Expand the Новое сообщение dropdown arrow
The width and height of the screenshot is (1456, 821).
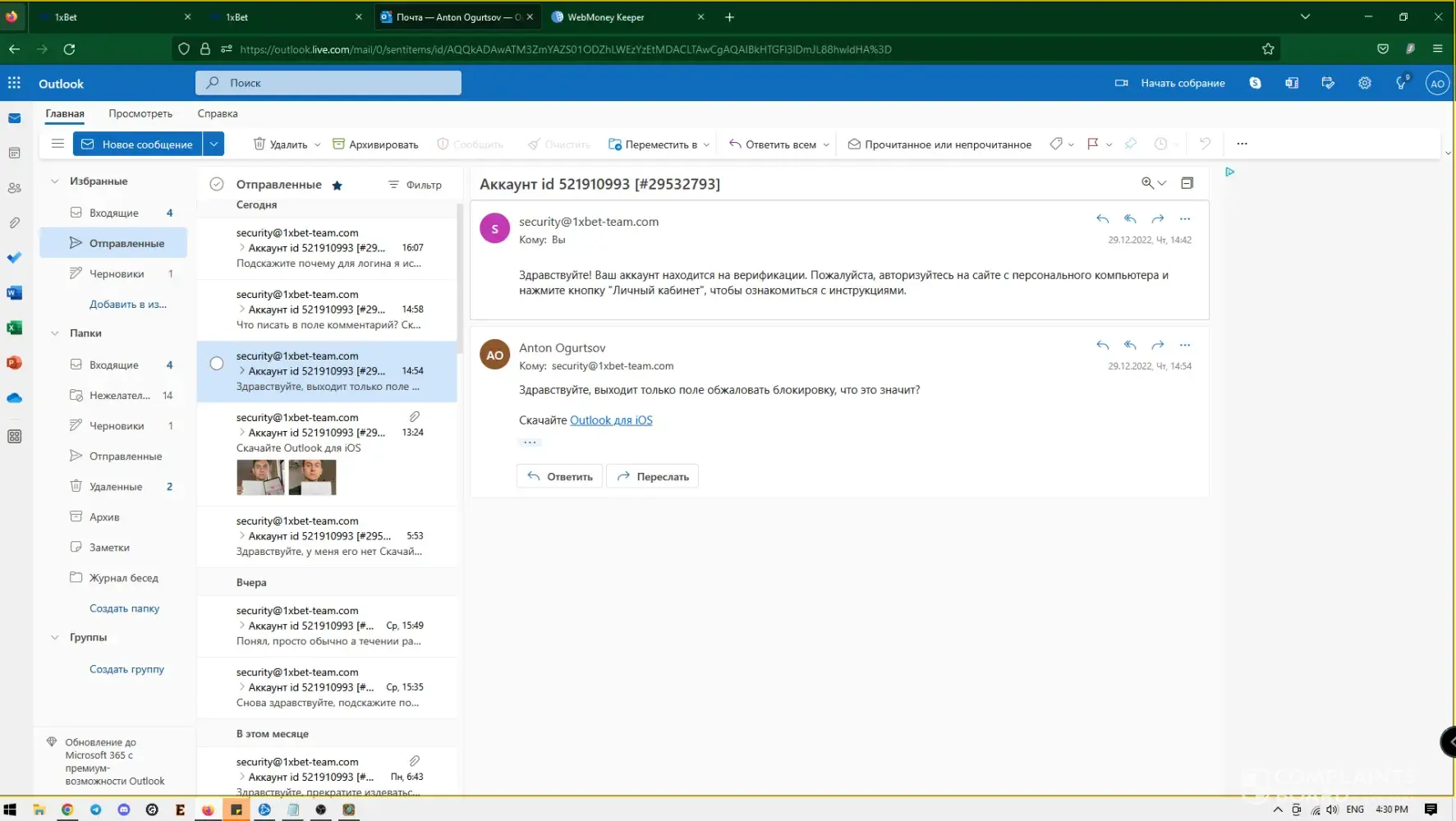point(214,144)
